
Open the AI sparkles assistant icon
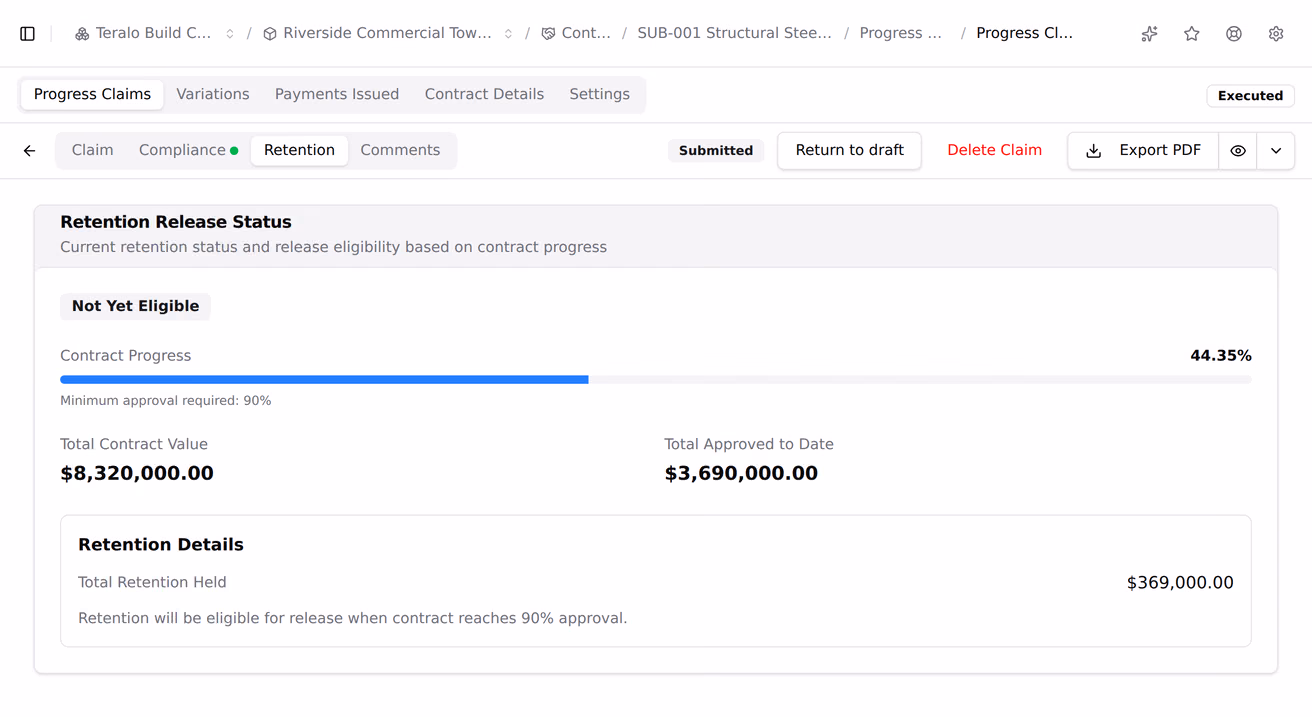(1150, 34)
